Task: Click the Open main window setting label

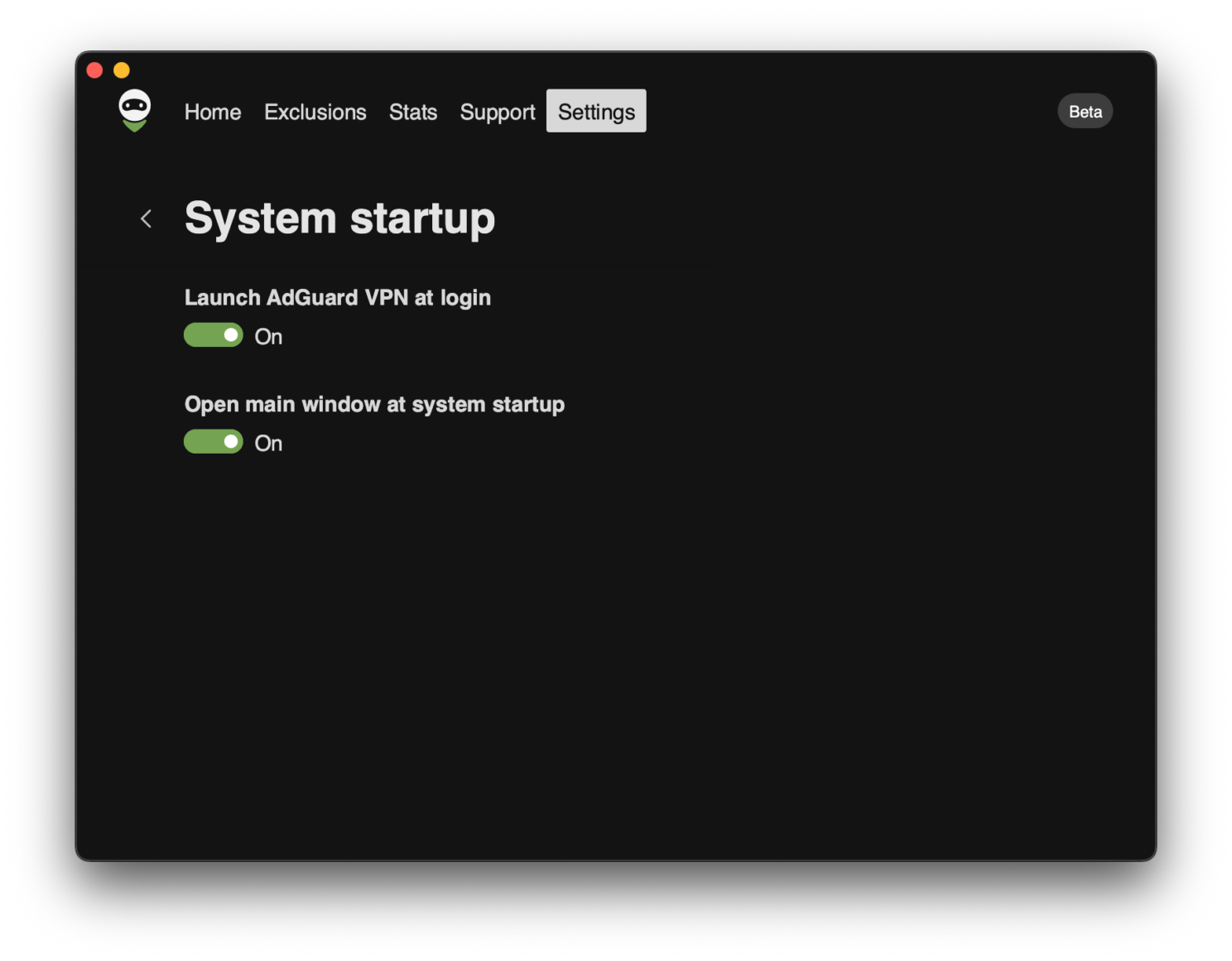Action: [x=374, y=404]
